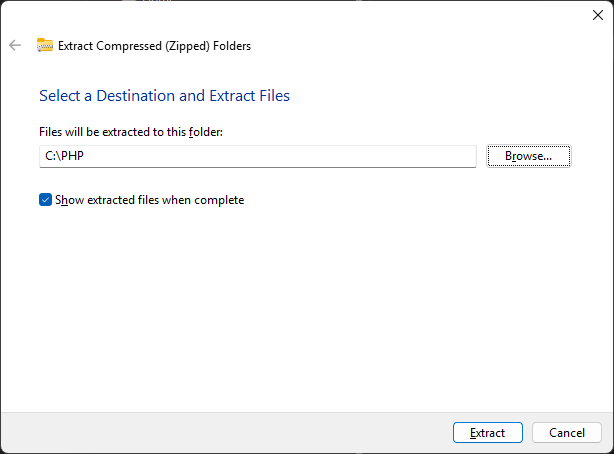Close the extract dialog with X icon

pos(598,15)
